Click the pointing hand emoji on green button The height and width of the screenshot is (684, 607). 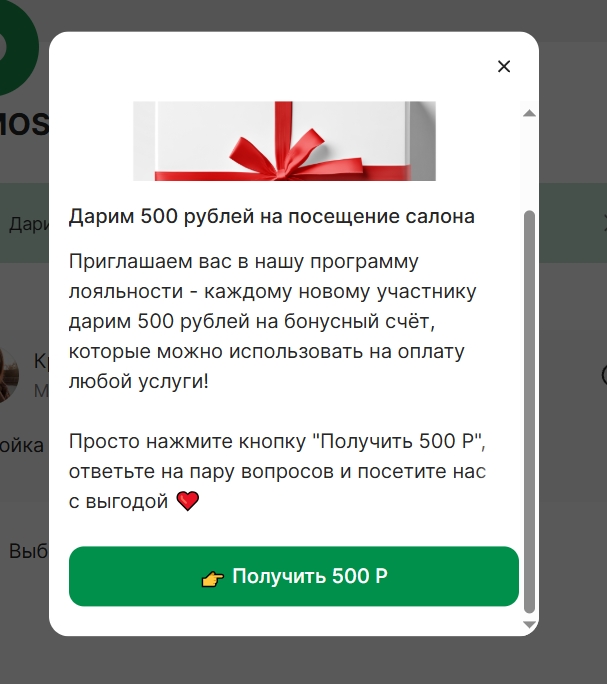point(213,579)
